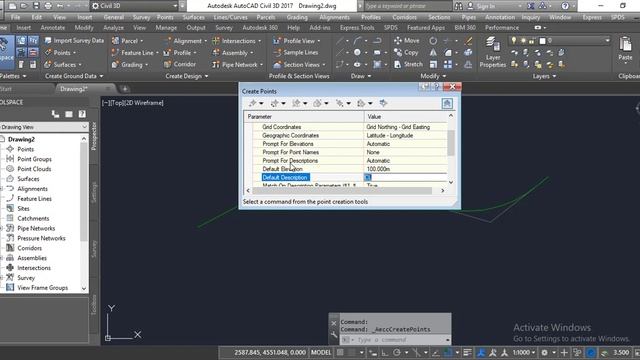Open the Corridors menu
Screen dimensions: 640x360
[404, 17]
